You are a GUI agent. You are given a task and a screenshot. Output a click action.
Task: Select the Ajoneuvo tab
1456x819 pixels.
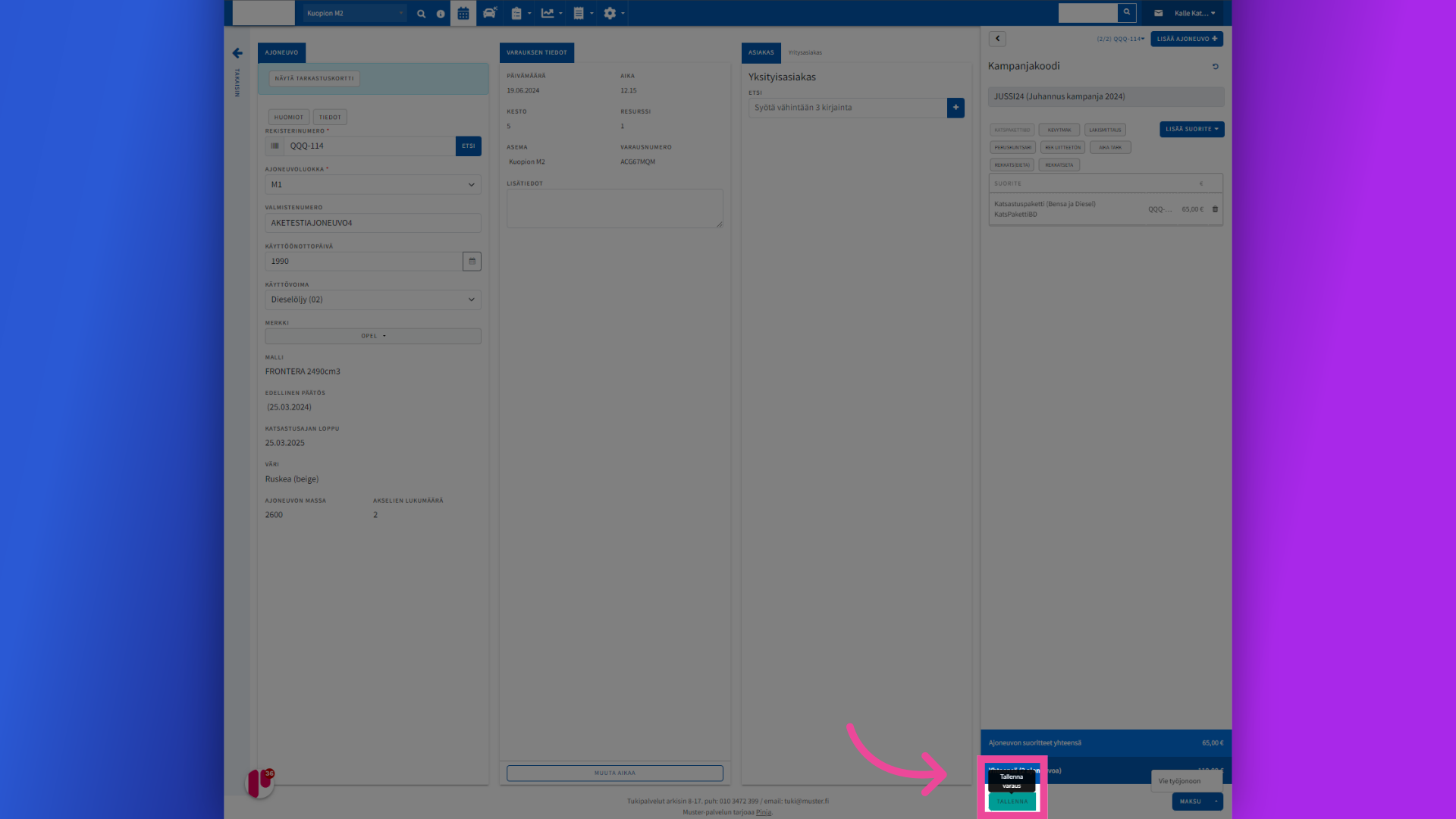[x=281, y=53]
